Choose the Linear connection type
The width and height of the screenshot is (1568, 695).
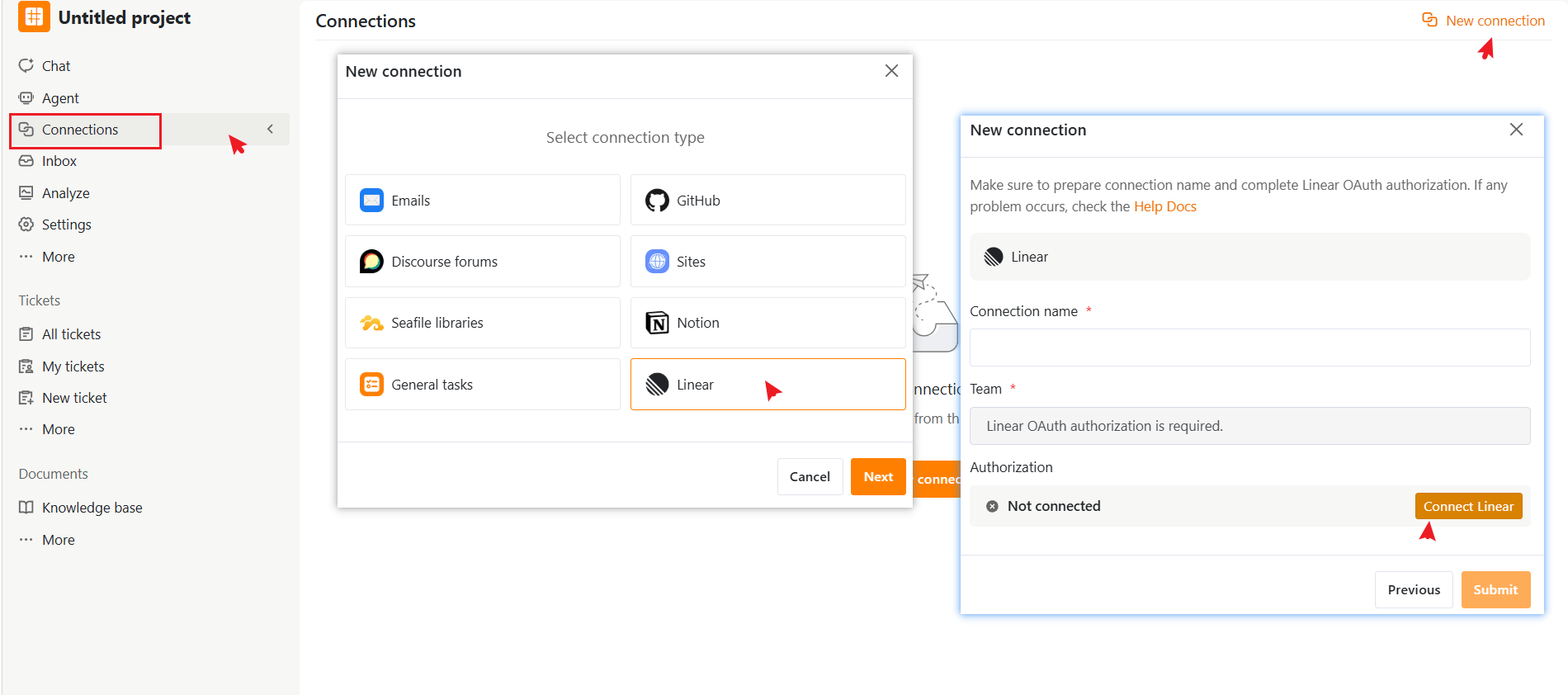767,385
